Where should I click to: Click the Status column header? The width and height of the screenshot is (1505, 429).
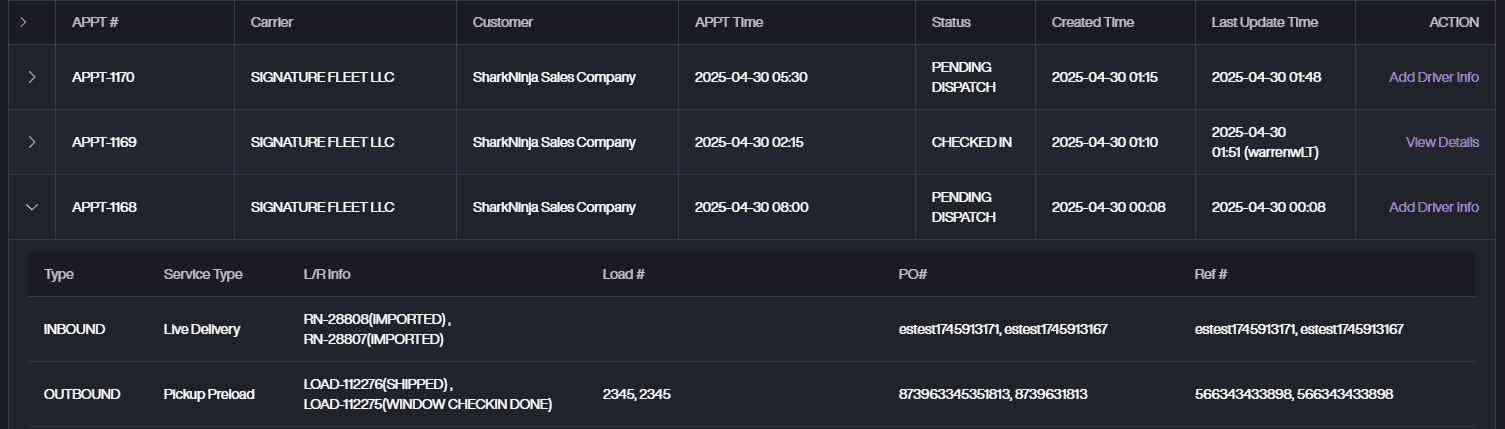click(951, 22)
